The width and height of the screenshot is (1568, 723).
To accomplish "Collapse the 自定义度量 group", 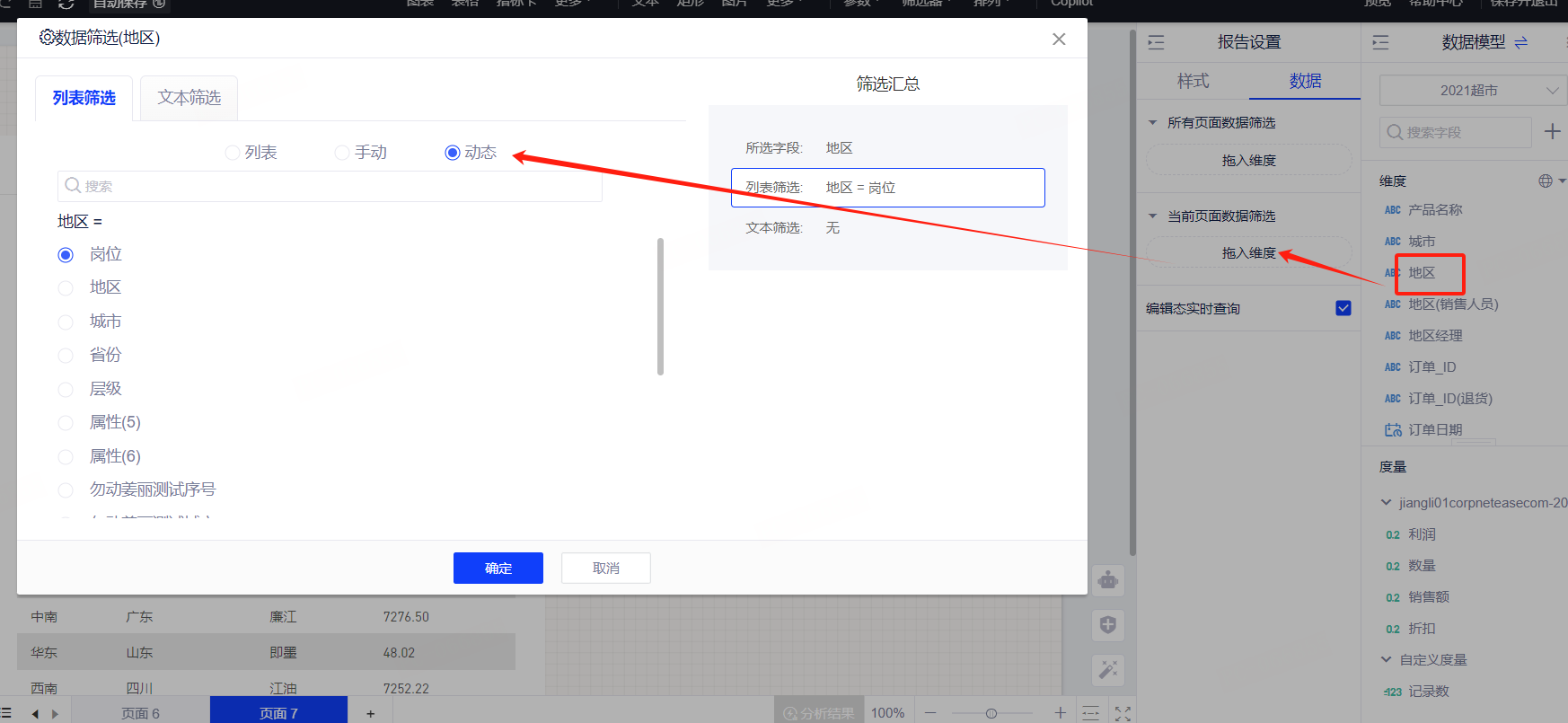I will (x=1386, y=660).
